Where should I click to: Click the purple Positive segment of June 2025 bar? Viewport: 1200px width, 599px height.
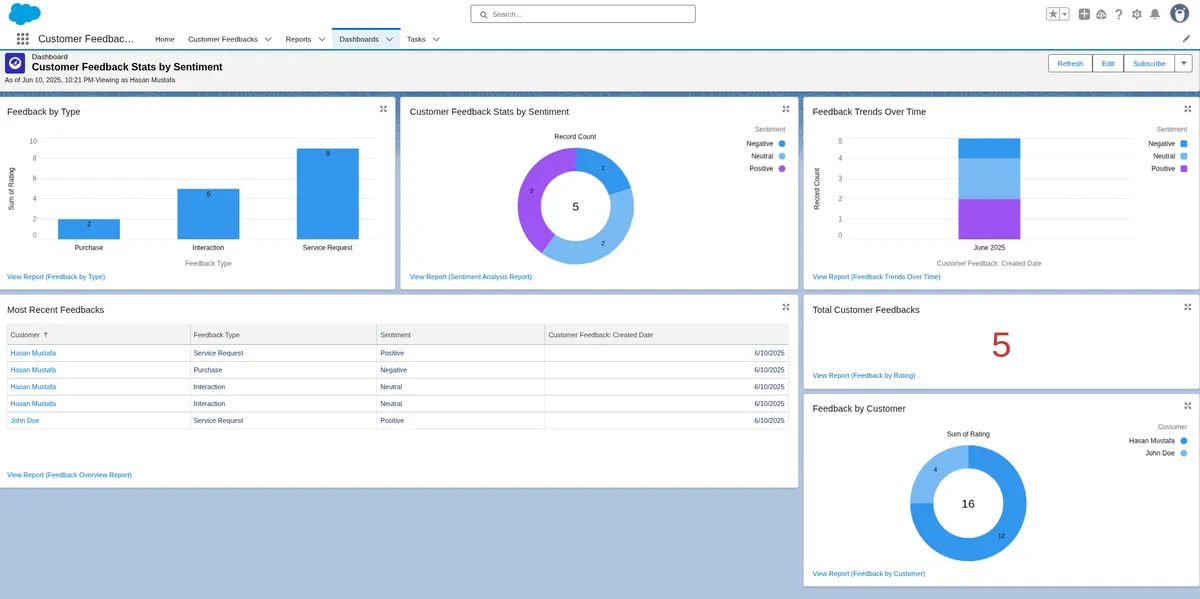[x=989, y=219]
